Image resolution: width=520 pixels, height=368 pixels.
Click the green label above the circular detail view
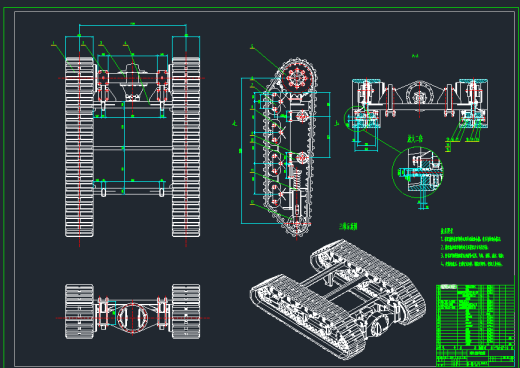pos(415,138)
